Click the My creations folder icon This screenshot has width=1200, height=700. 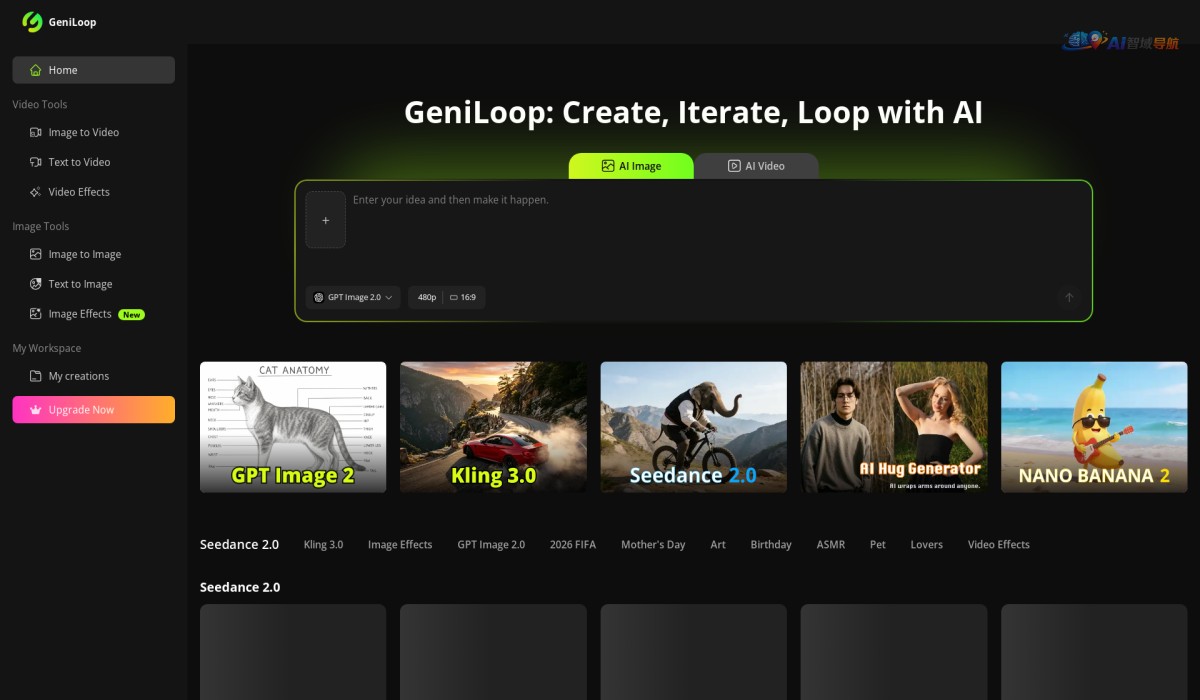(x=36, y=376)
